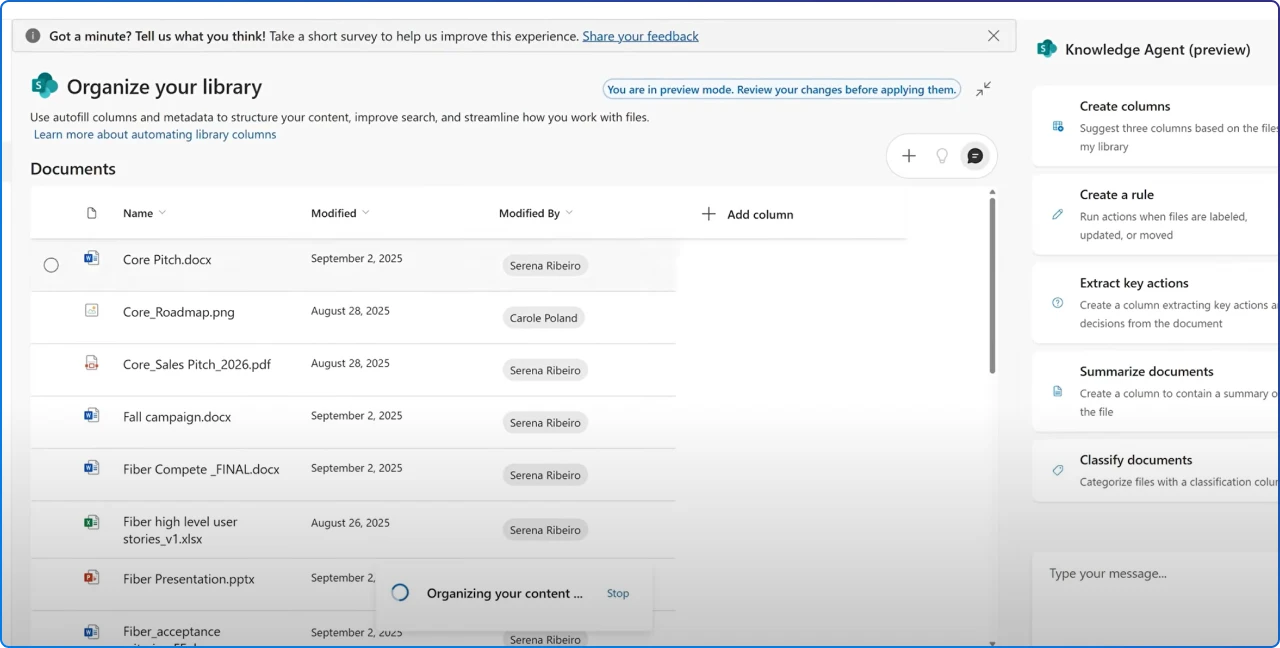
Task: Click August 28, 2025 date for Core_Roadmap.png
Action: (350, 311)
